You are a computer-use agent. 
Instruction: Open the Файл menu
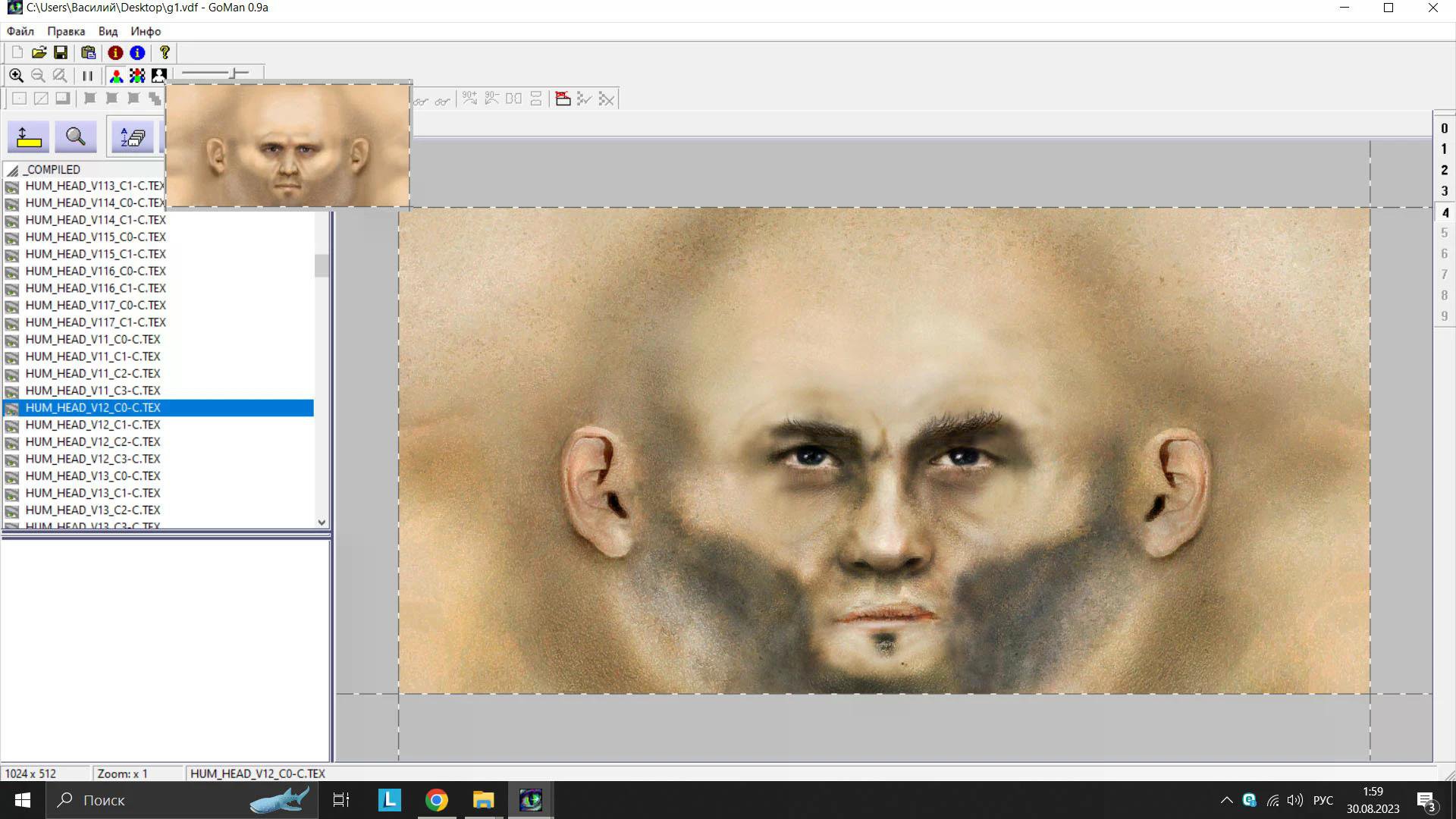coord(20,31)
